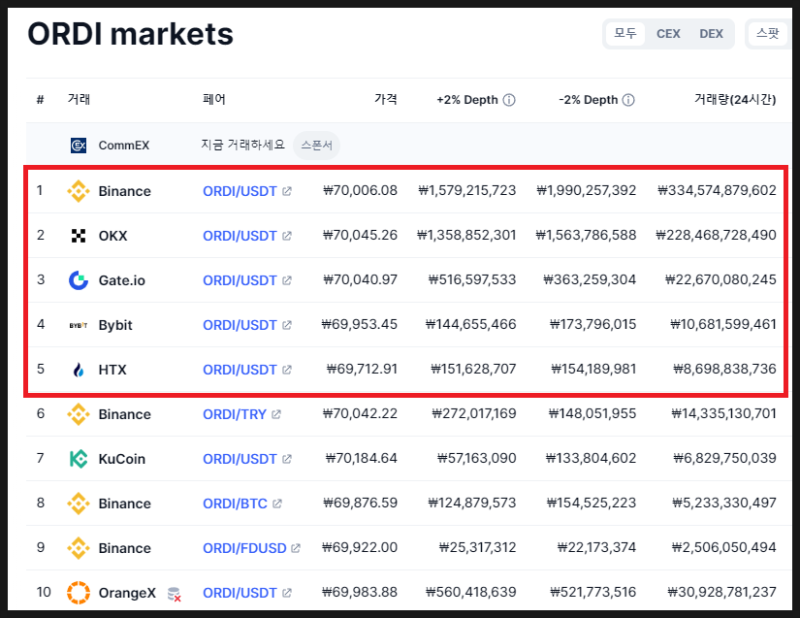This screenshot has height=618, width=800.
Task: Click the warning database icon beside OrangeX
Action: [174, 594]
